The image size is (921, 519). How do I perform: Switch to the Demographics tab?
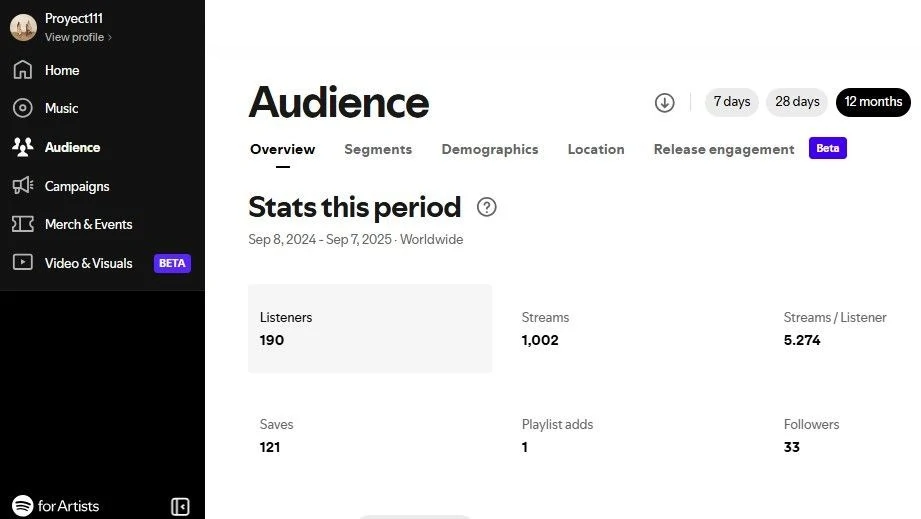pyautogui.click(x=490, y=149)
